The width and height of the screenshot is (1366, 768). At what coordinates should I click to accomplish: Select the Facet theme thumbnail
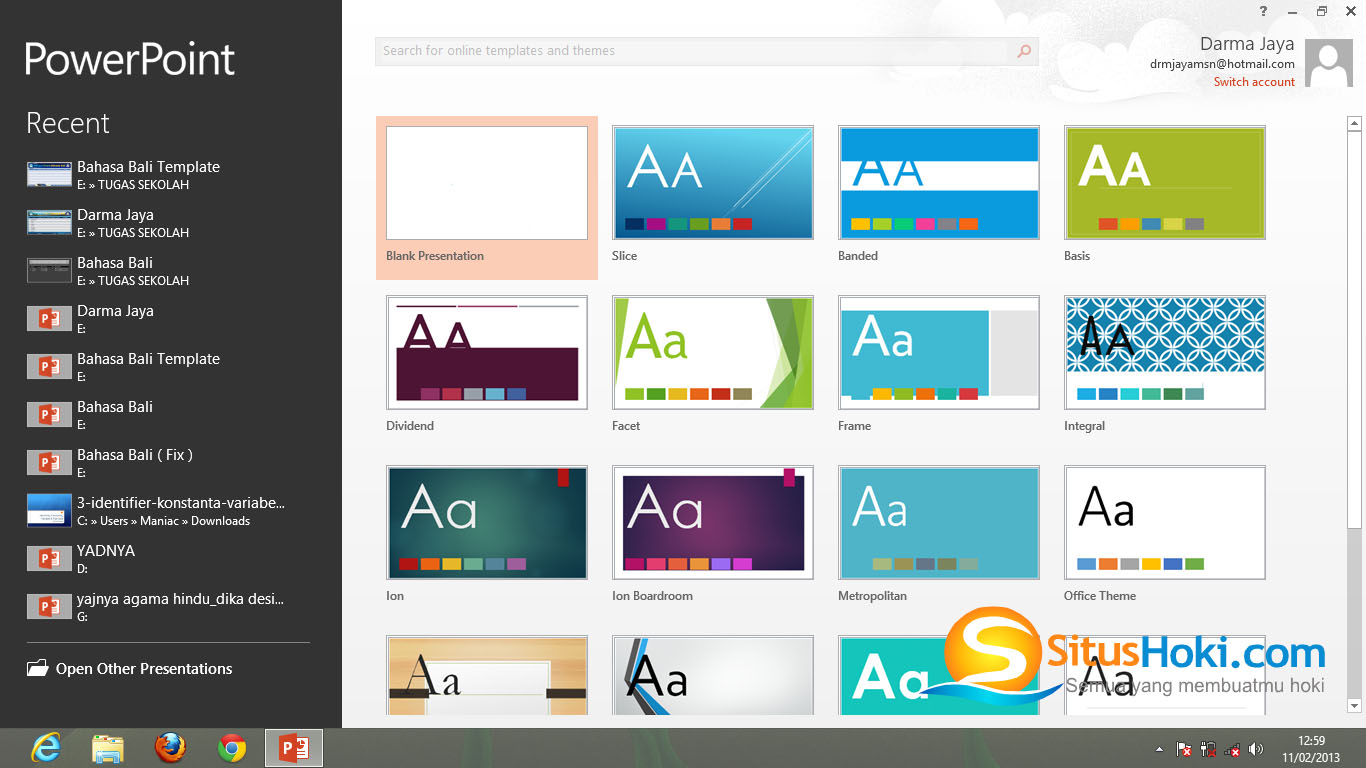(x=713, y=353)
